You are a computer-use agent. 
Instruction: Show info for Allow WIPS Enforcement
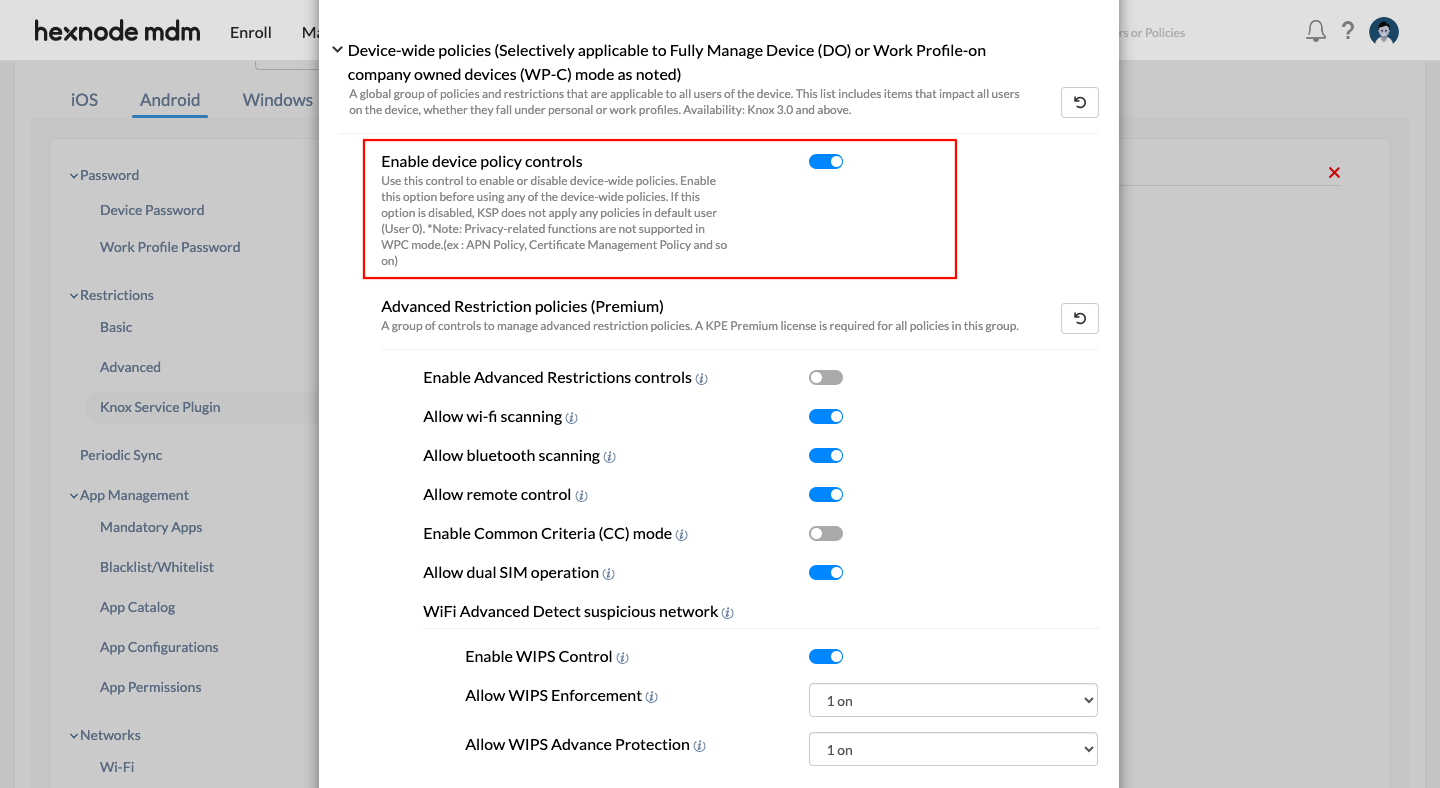[652, 697]
